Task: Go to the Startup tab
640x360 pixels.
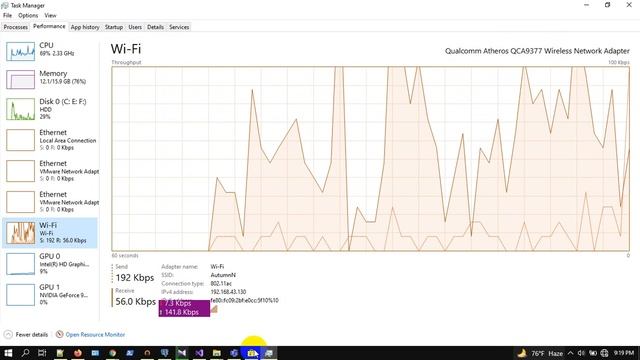Action: pyautogui.click(x=114, y=27)
